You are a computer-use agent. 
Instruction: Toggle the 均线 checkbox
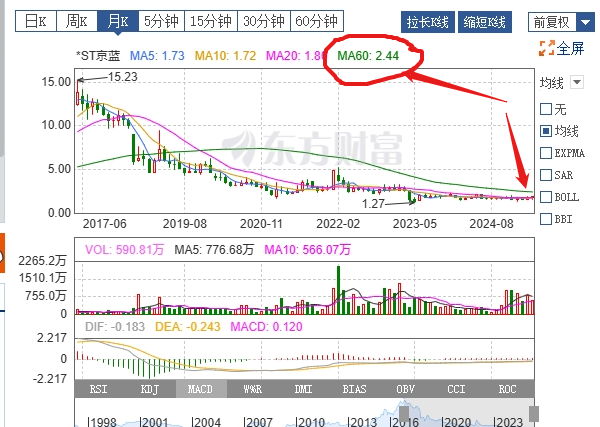point(546,131)
